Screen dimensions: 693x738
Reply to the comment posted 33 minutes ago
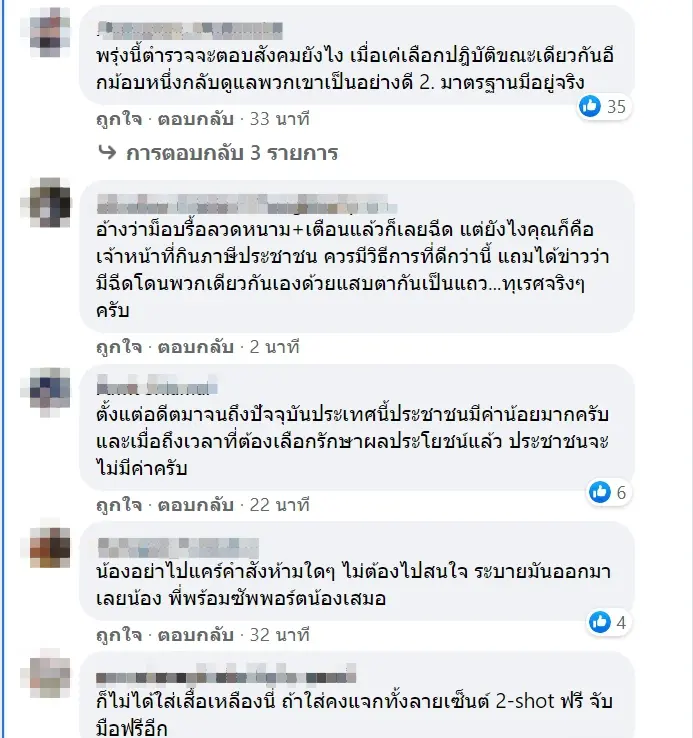[195, 119]
